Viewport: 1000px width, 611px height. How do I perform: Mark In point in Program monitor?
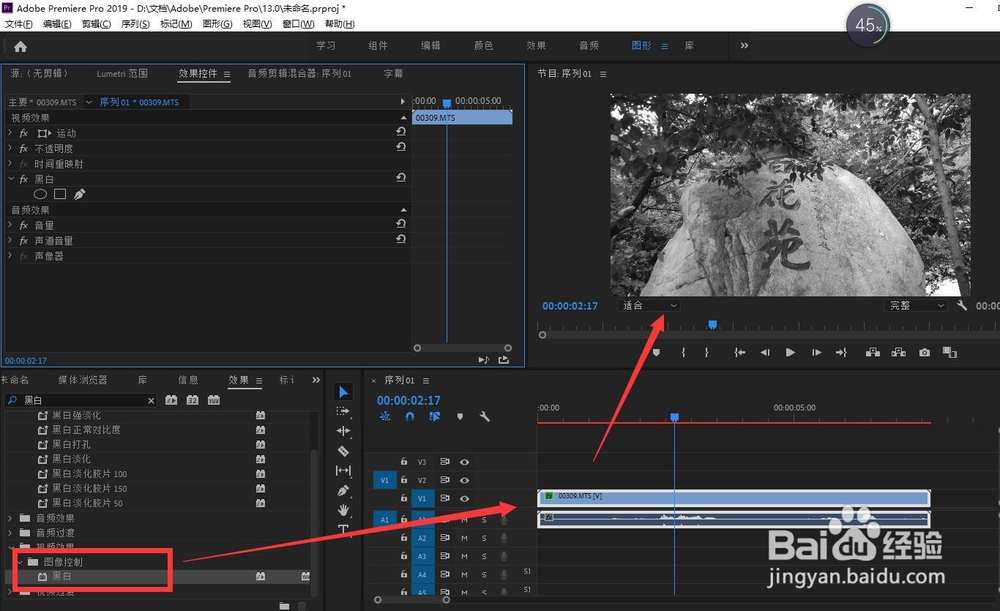[683, 352]
